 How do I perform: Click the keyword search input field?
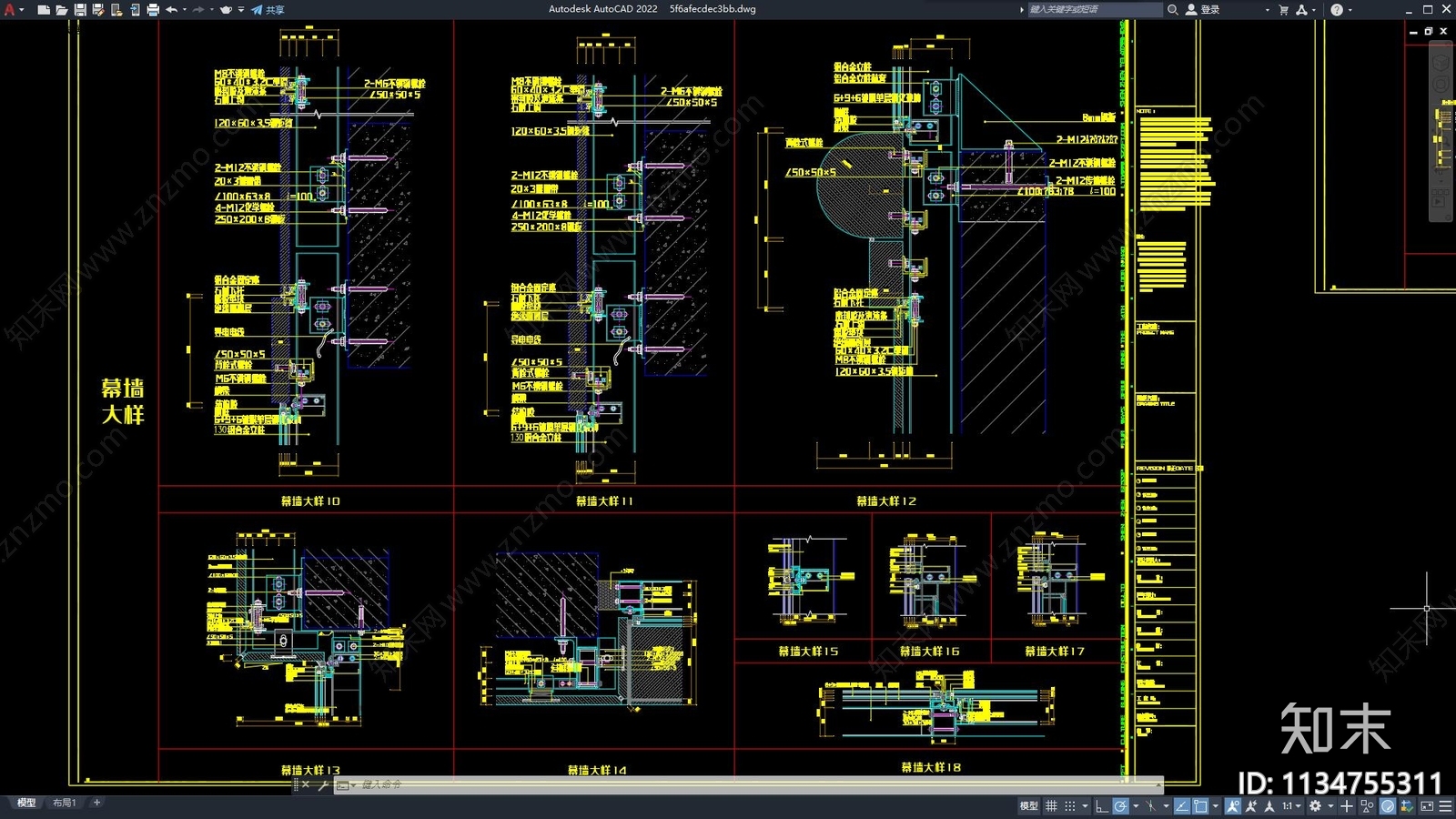(x=1095, y=9)
